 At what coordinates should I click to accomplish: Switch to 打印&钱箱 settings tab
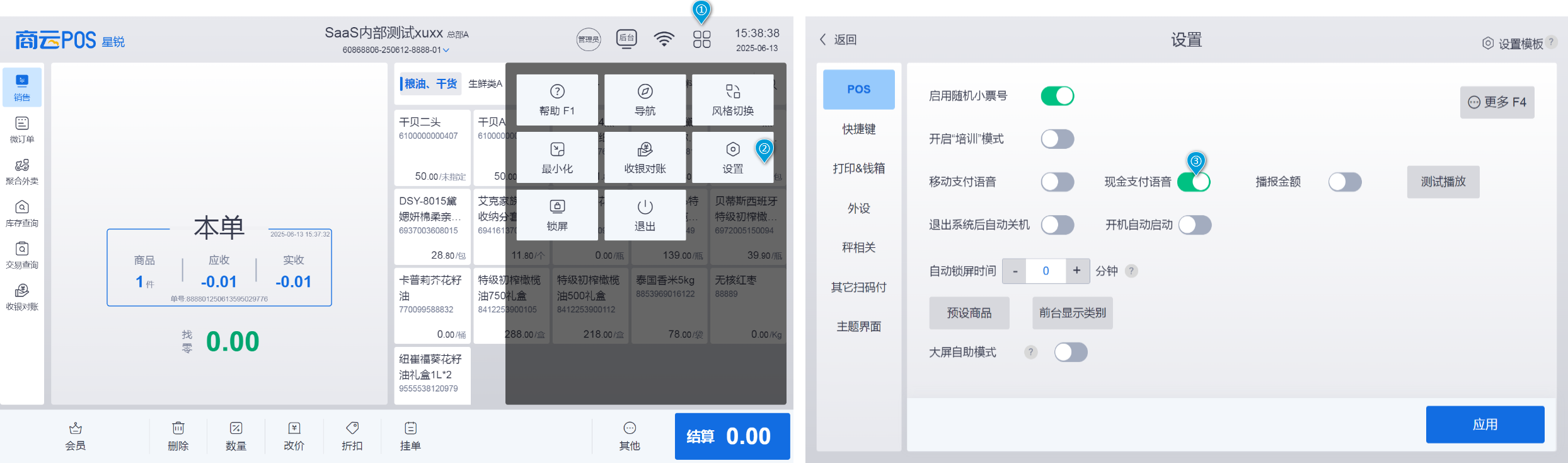click(858, 168)
